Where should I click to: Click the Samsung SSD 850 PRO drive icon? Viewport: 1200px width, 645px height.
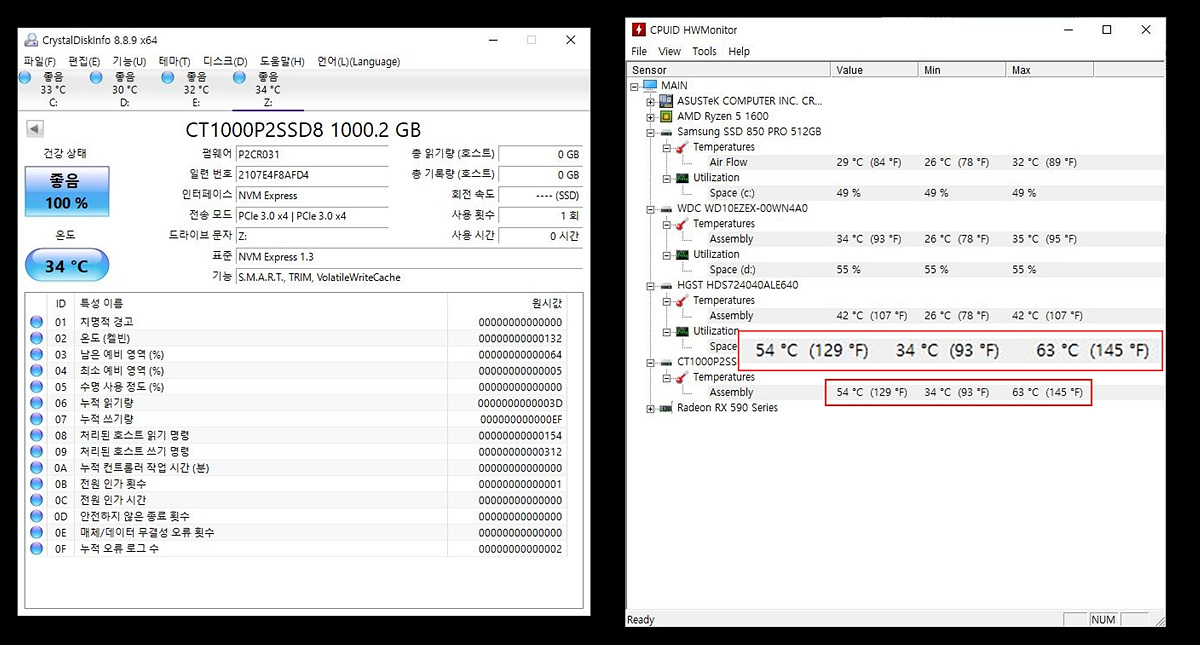(x=666, y=132)
